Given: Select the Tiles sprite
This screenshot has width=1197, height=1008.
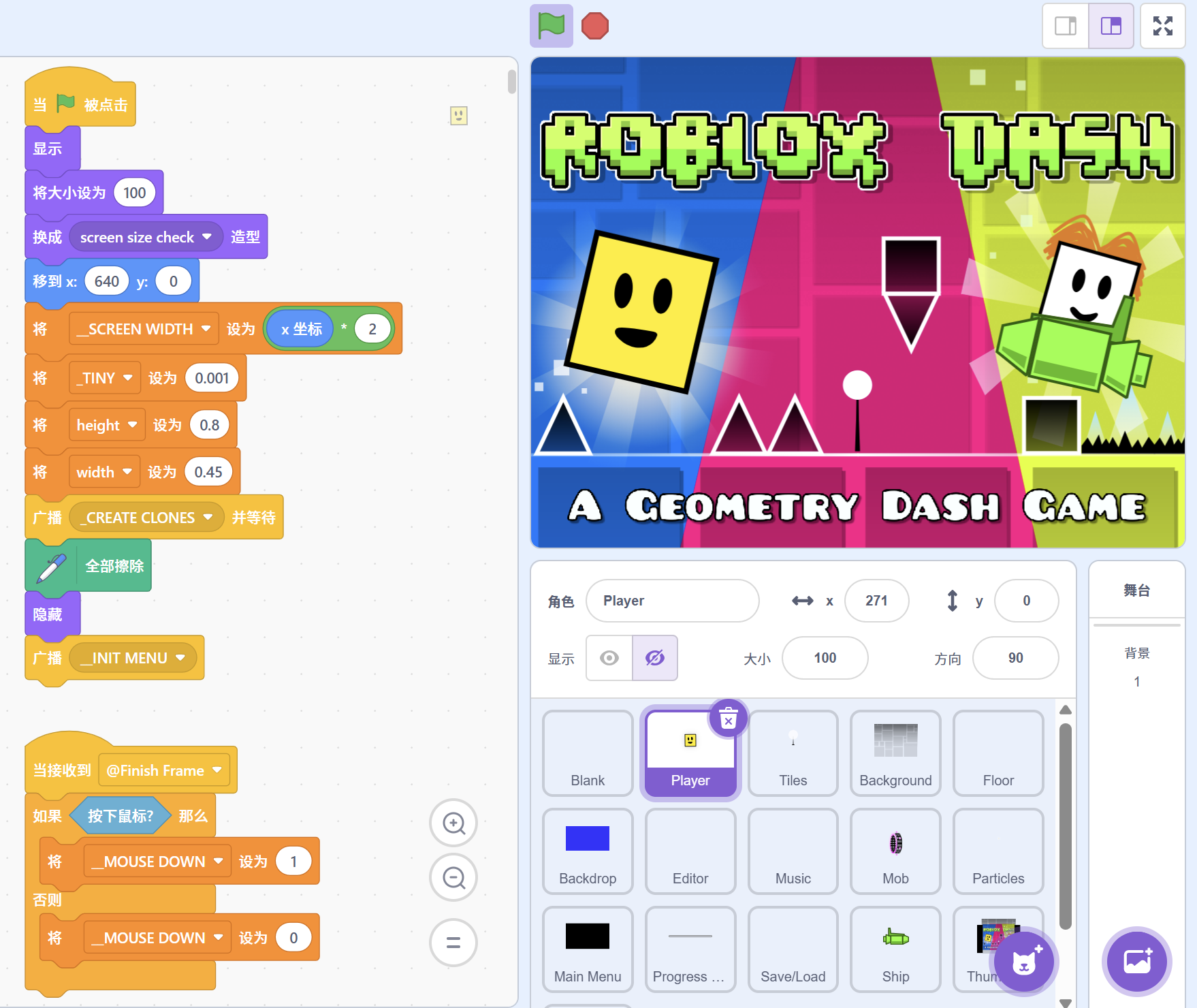Looking at the screenshot, I should (x=793, y=753).
